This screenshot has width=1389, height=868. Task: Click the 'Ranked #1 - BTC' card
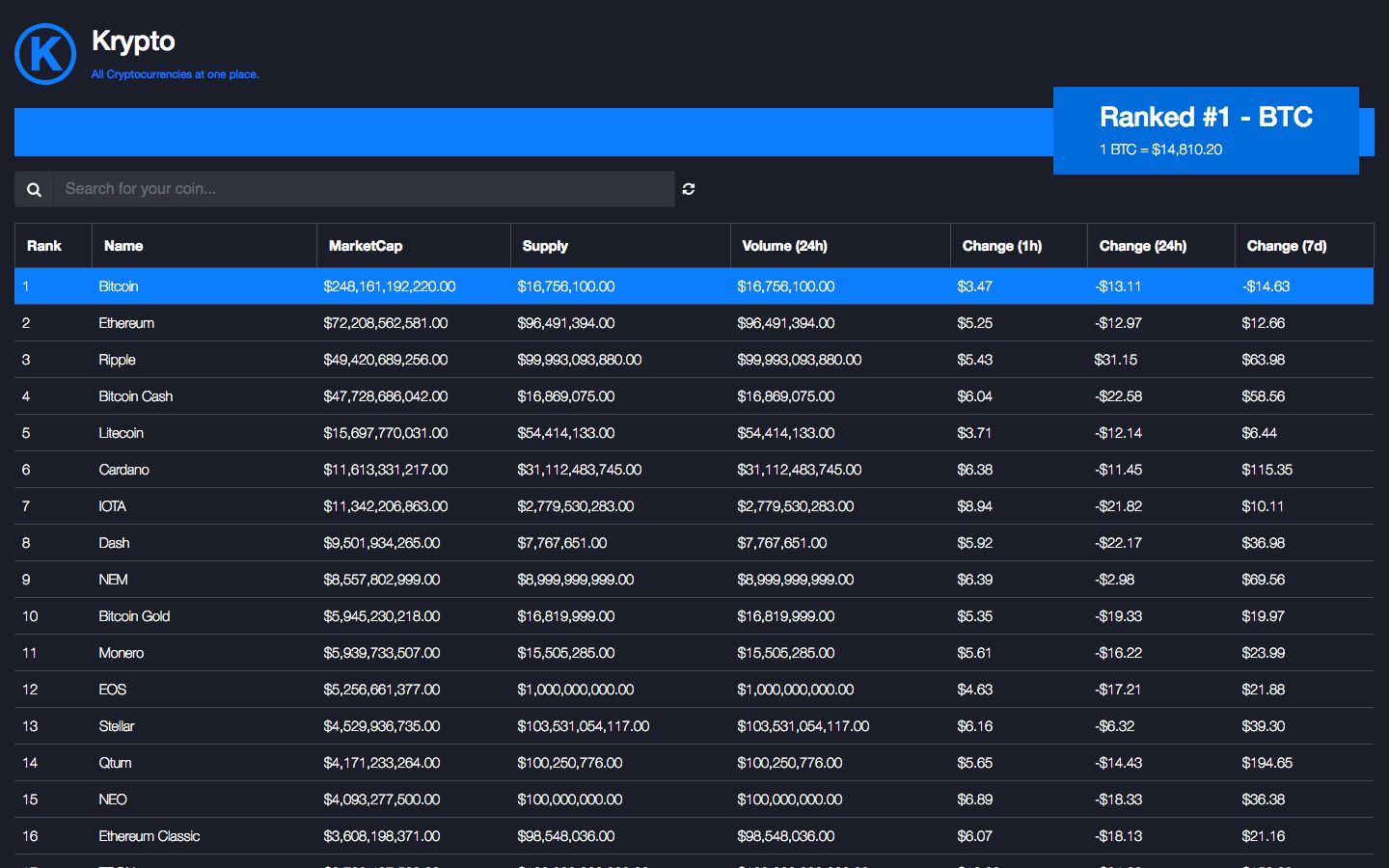[1206, 130]
